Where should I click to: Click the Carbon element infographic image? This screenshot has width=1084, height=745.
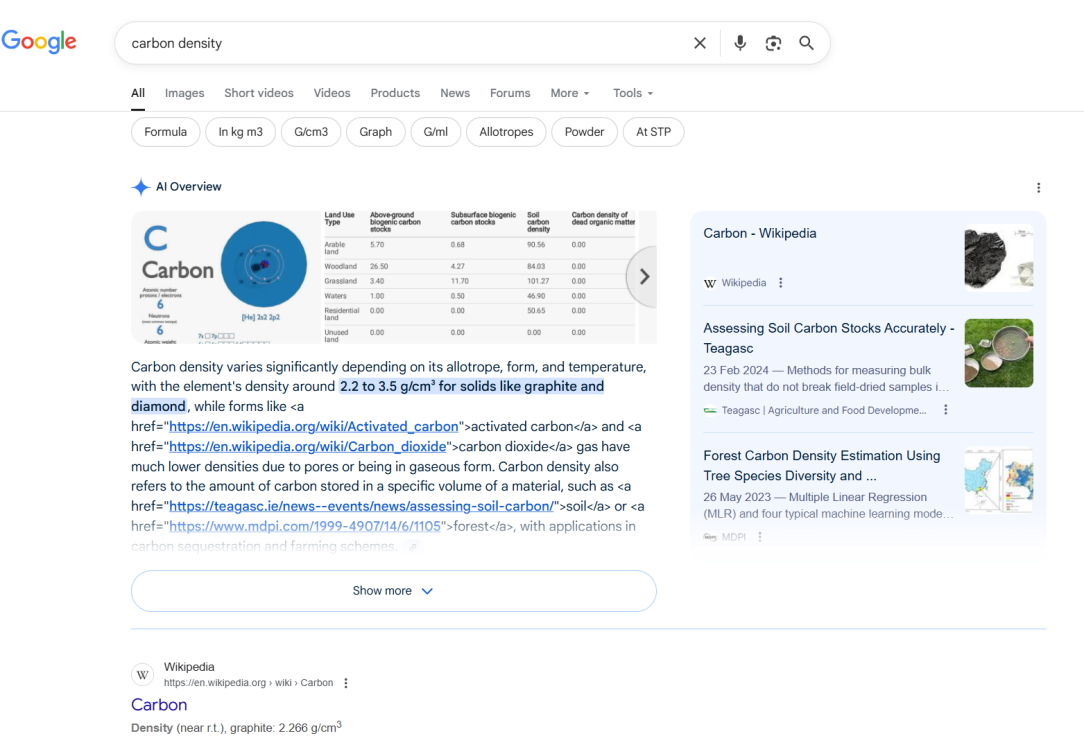225,277
